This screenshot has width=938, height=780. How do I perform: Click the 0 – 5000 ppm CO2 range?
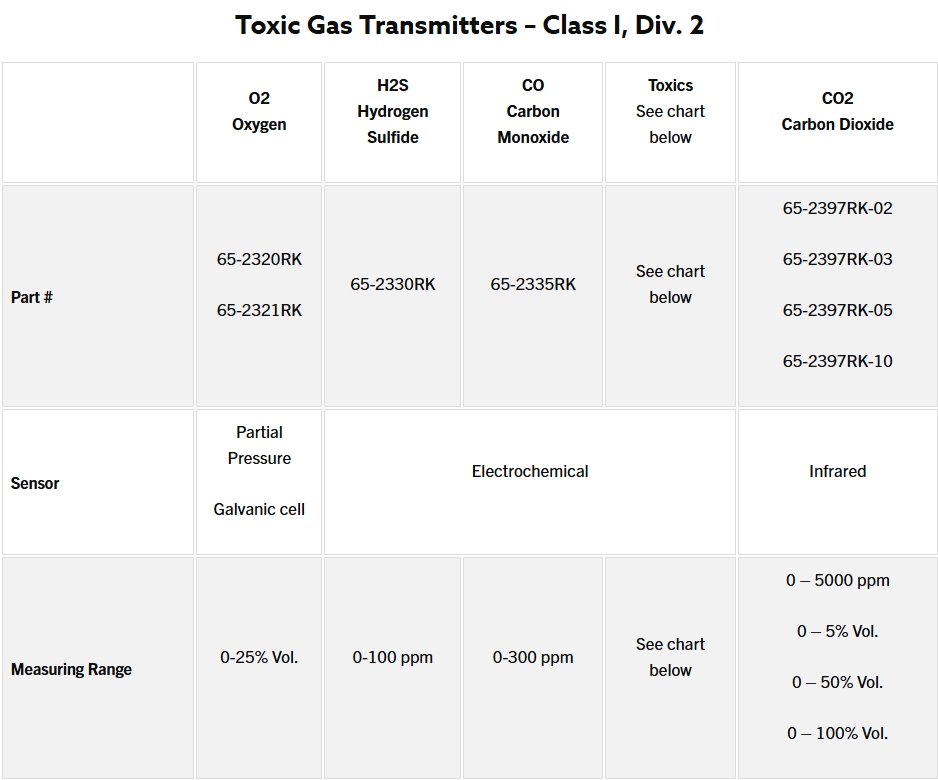[x=837, y=580]
